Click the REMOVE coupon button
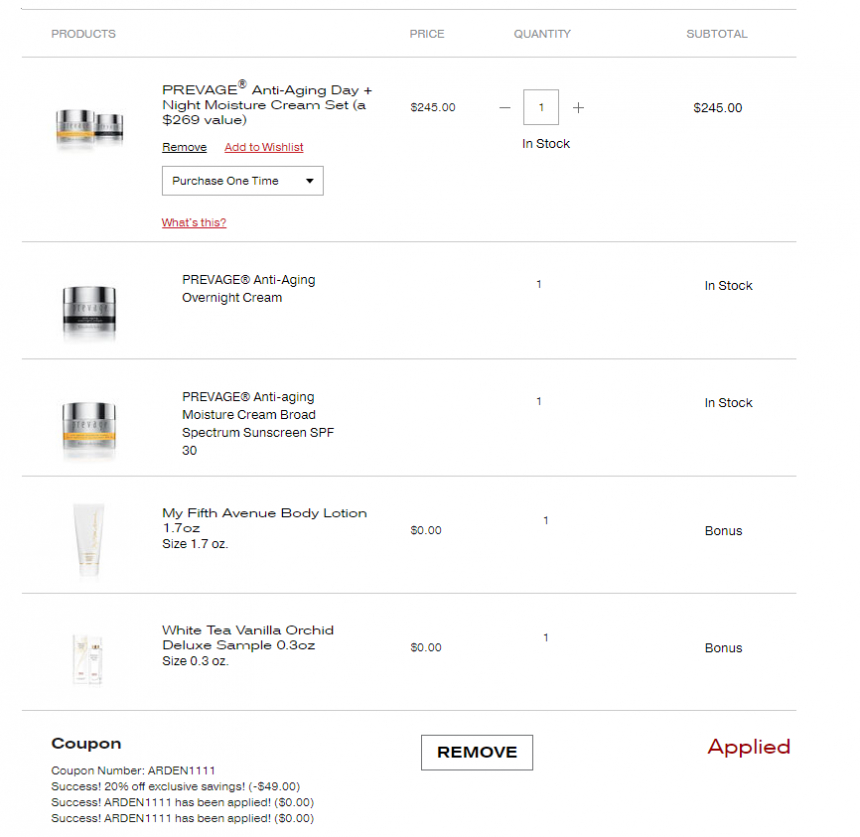The height and width of the screenshot is (837, 860). coord(477,752)
